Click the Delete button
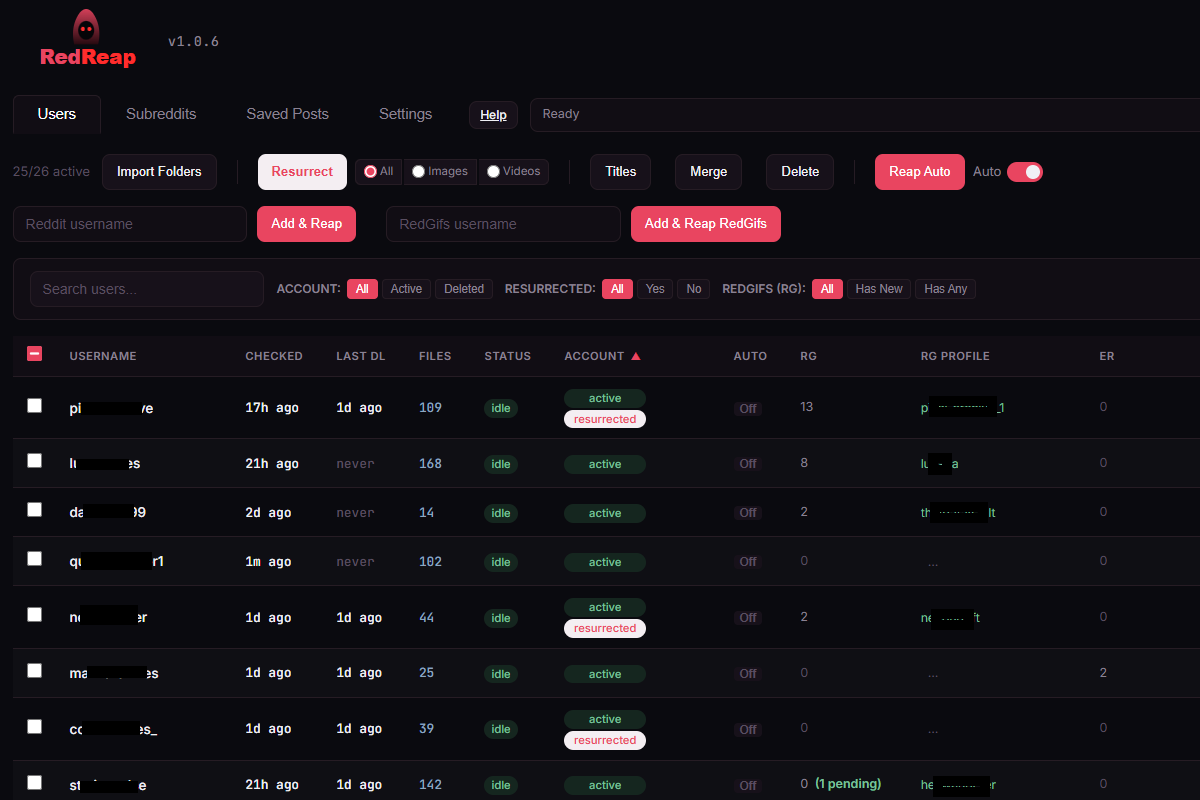The height and width of the screenshot is (800, 1200). (800, 172)
